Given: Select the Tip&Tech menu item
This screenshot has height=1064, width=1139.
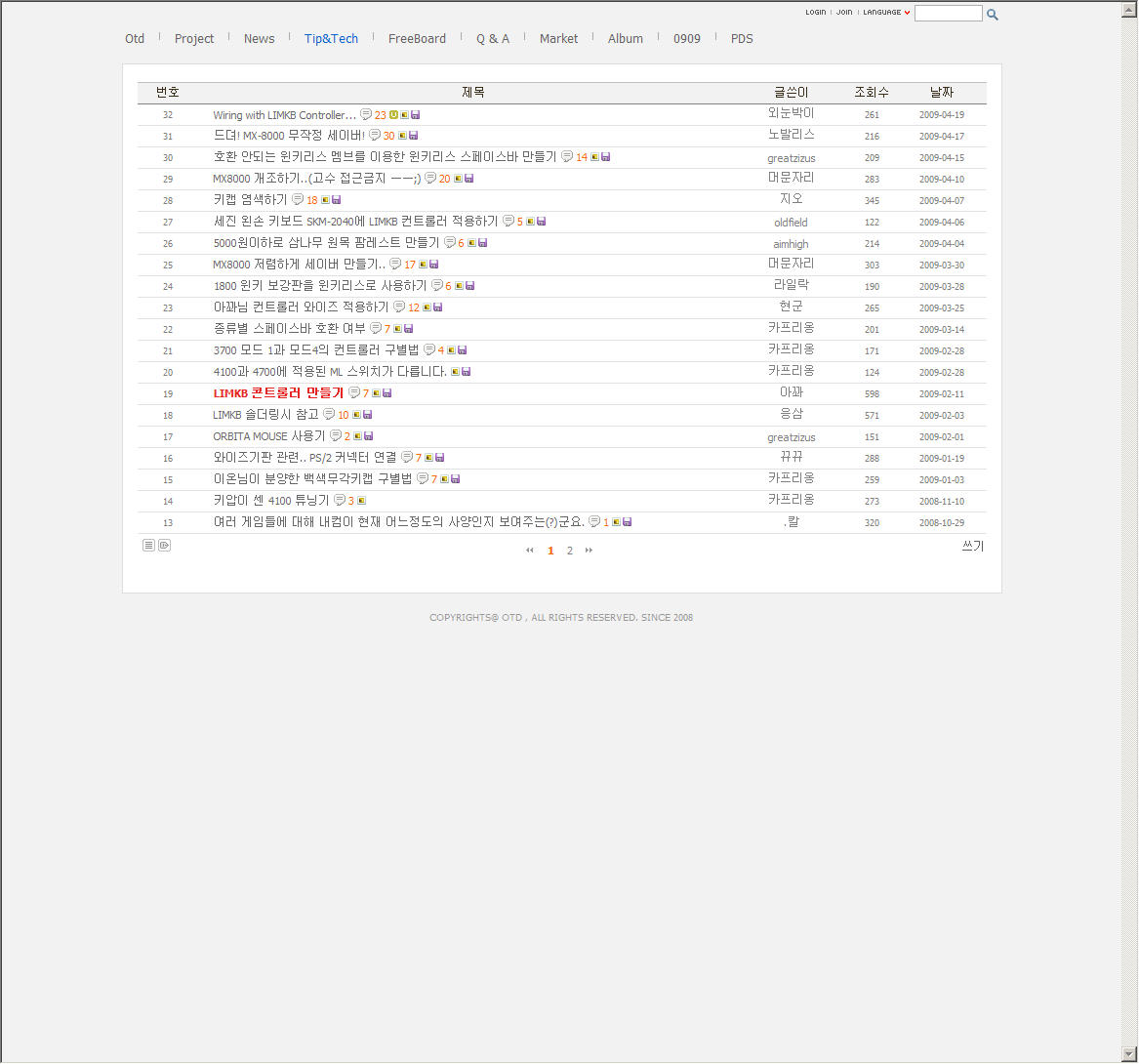Looking at the screenshot, I should 331,38.
